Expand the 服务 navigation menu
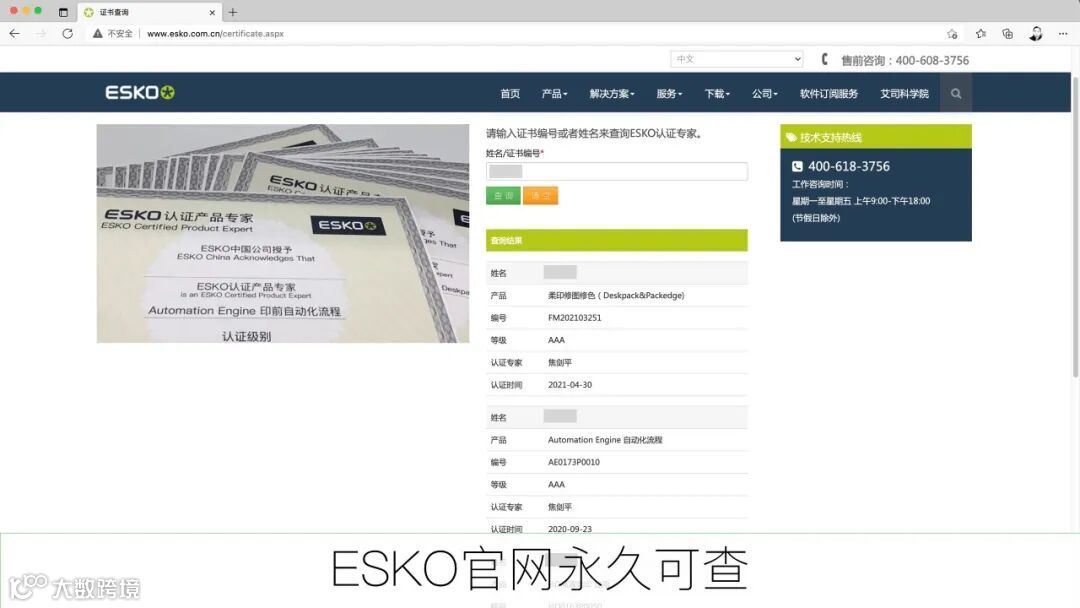This screenshot has height=608, width=1080. click(669, 94)
